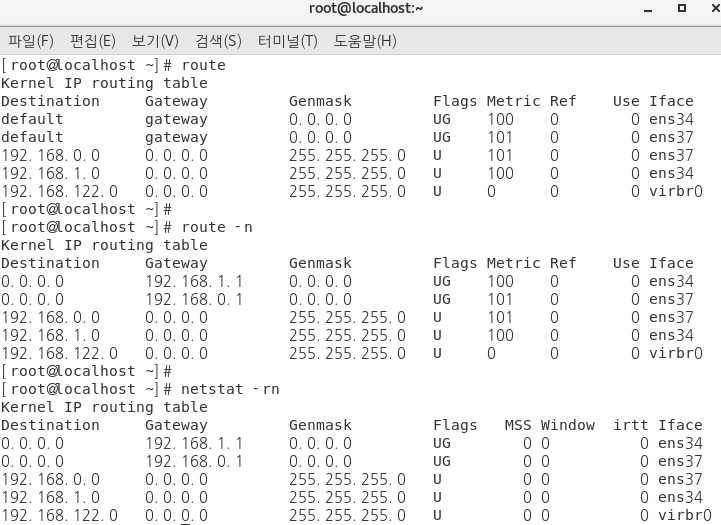Click 'Destination' header in netstat -rn output
Screen dimensions: 721x525
(x=50, y=425)
